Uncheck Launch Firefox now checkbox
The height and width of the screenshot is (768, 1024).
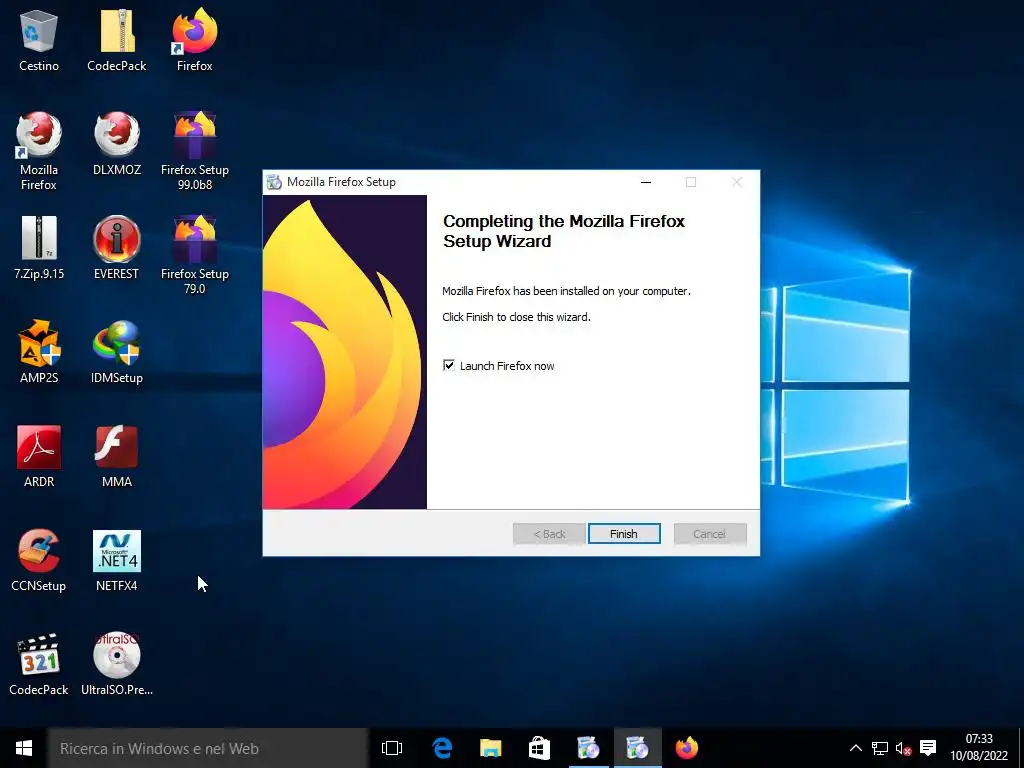(449, 365)
